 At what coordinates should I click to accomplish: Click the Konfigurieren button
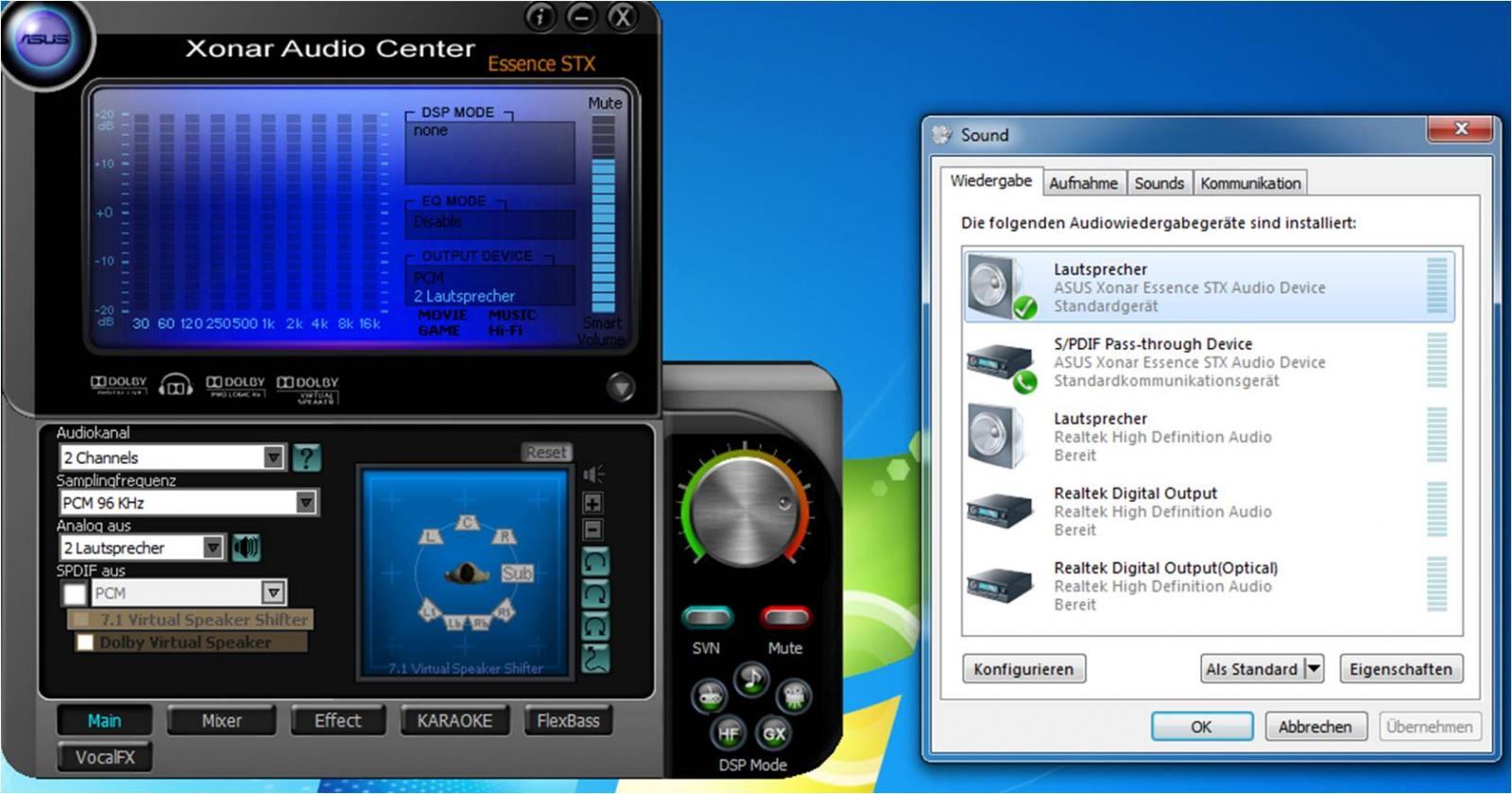[x=1023, y=669]
